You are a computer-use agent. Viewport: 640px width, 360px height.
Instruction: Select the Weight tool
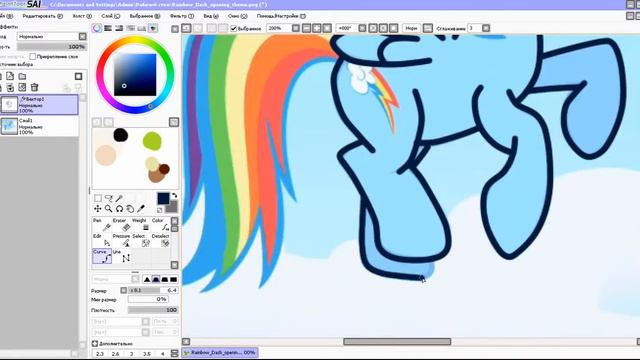pos(141,224)
